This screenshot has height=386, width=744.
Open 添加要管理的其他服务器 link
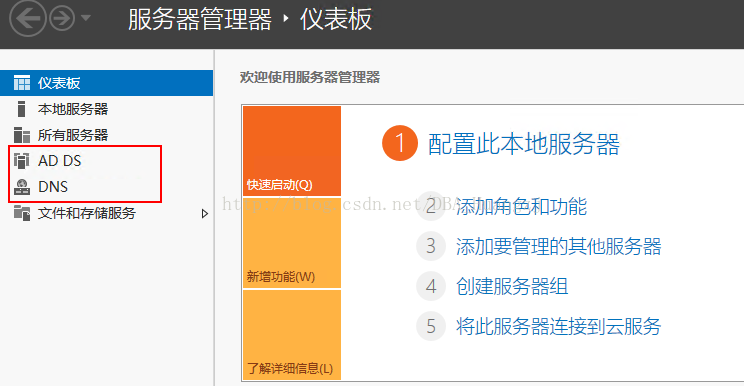(x=558, y=247)
